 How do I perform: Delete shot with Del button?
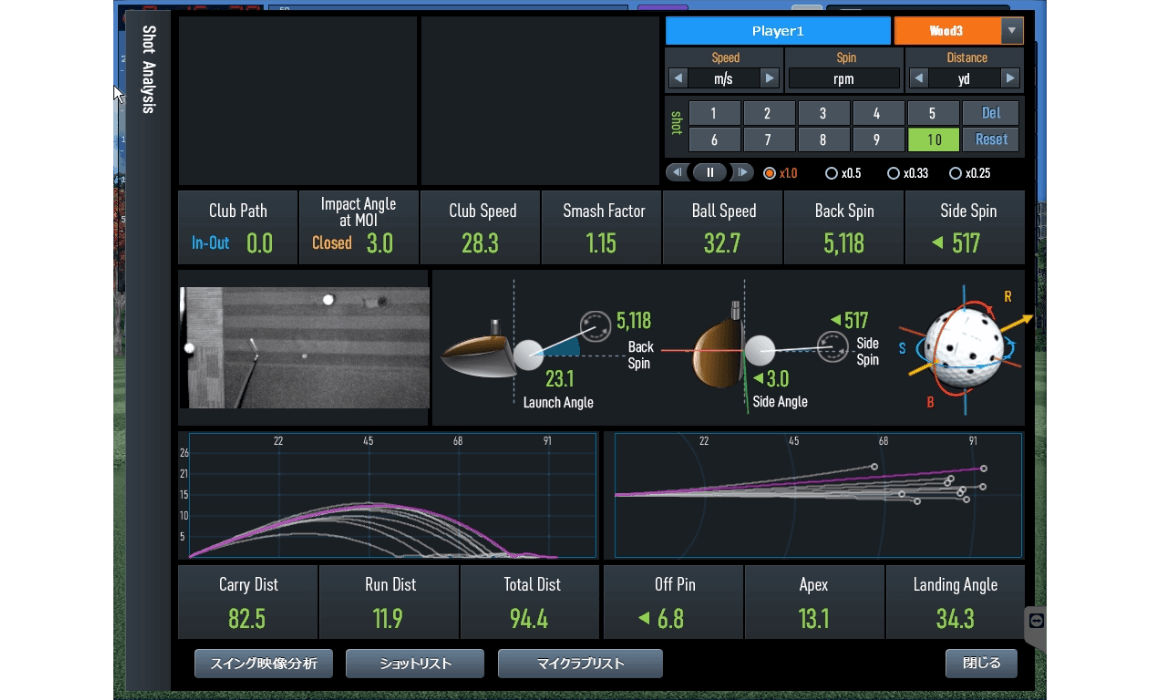point(991,113)
